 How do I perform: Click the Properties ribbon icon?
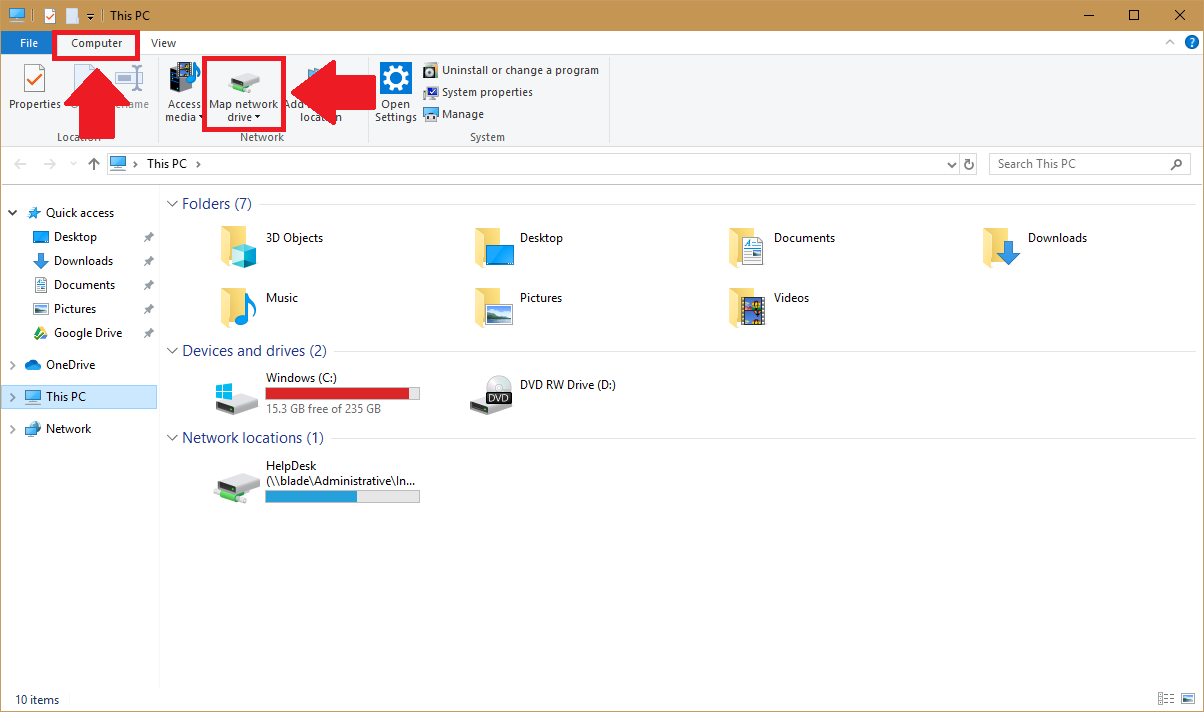(x=34, y=80)
